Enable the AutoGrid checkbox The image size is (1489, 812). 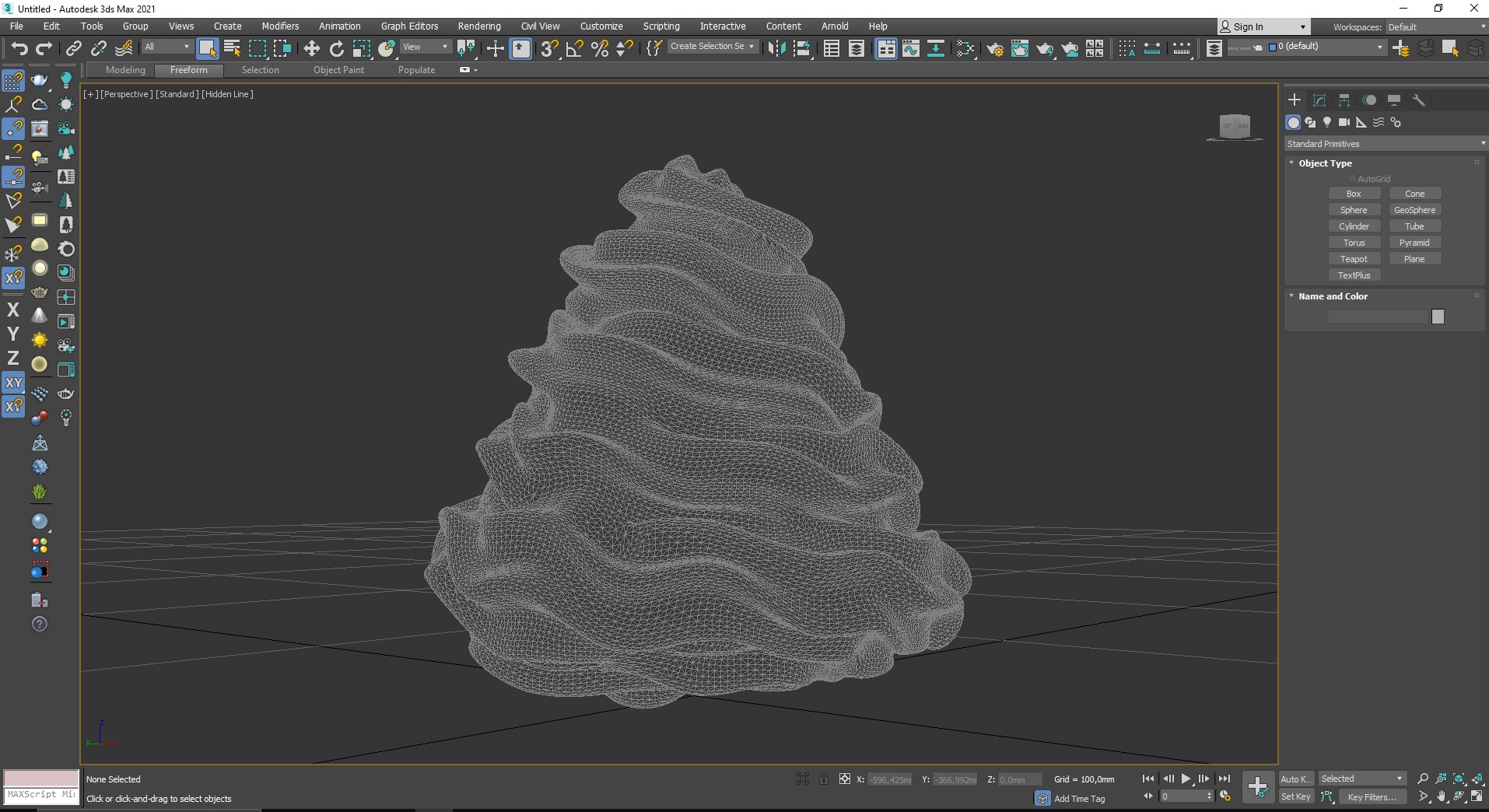pos(1352,179)
